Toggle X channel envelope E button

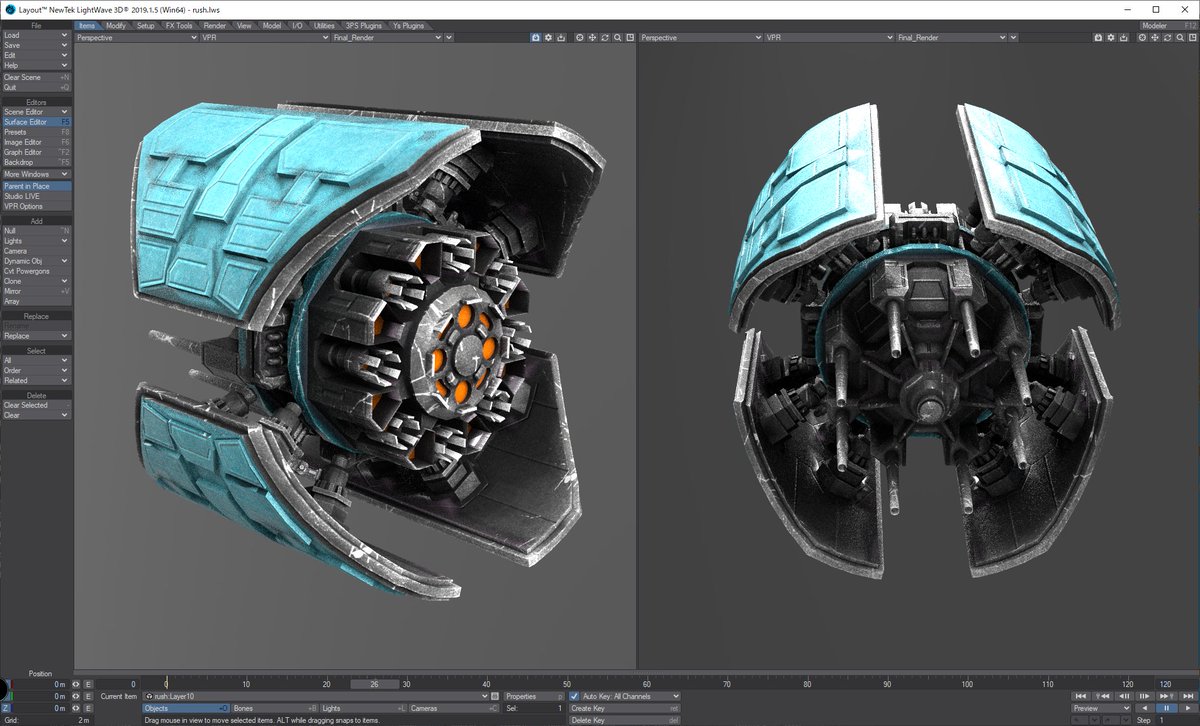coord(88,684)
